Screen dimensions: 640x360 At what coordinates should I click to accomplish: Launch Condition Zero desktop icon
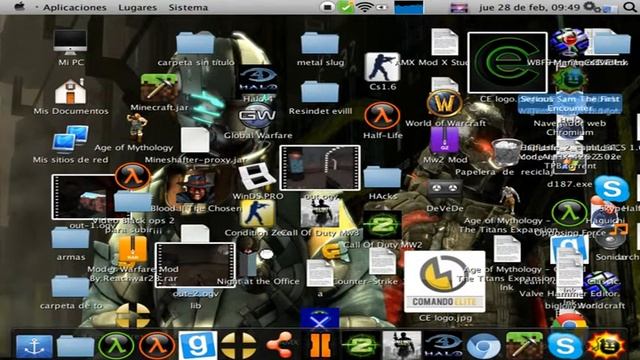click(257, 213)
